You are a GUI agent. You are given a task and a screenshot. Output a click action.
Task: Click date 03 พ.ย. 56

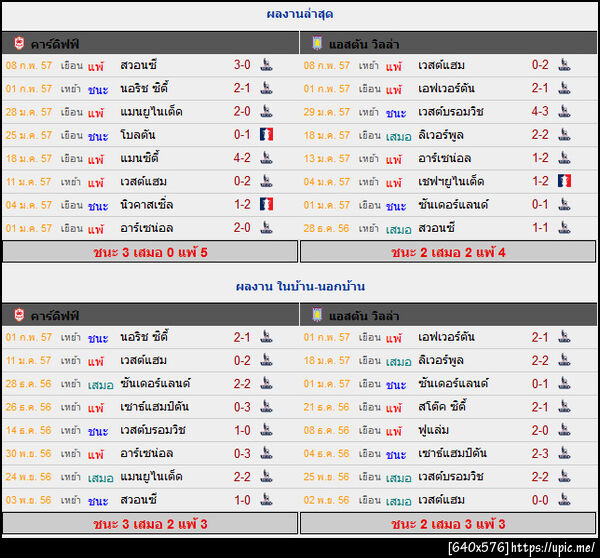click(x=28, y=500)
